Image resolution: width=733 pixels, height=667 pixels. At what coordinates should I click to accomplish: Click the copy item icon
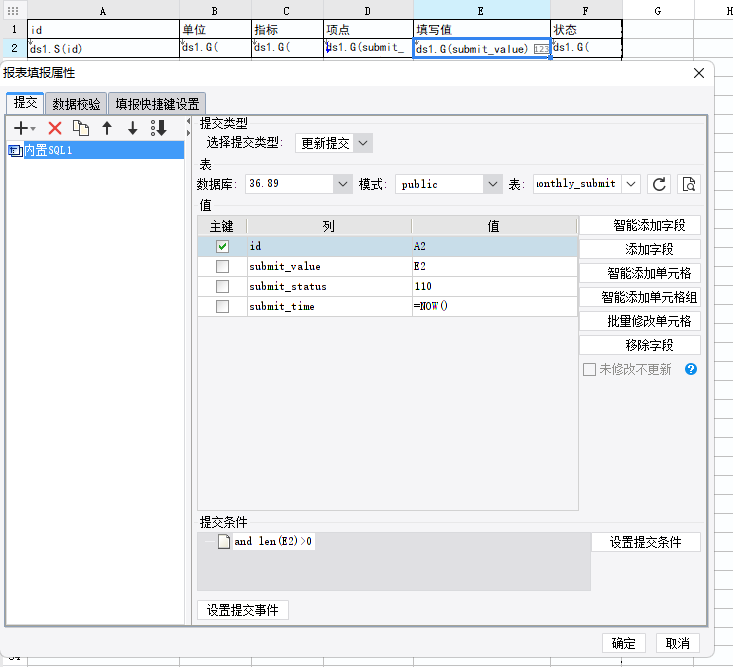click(81, 128)
